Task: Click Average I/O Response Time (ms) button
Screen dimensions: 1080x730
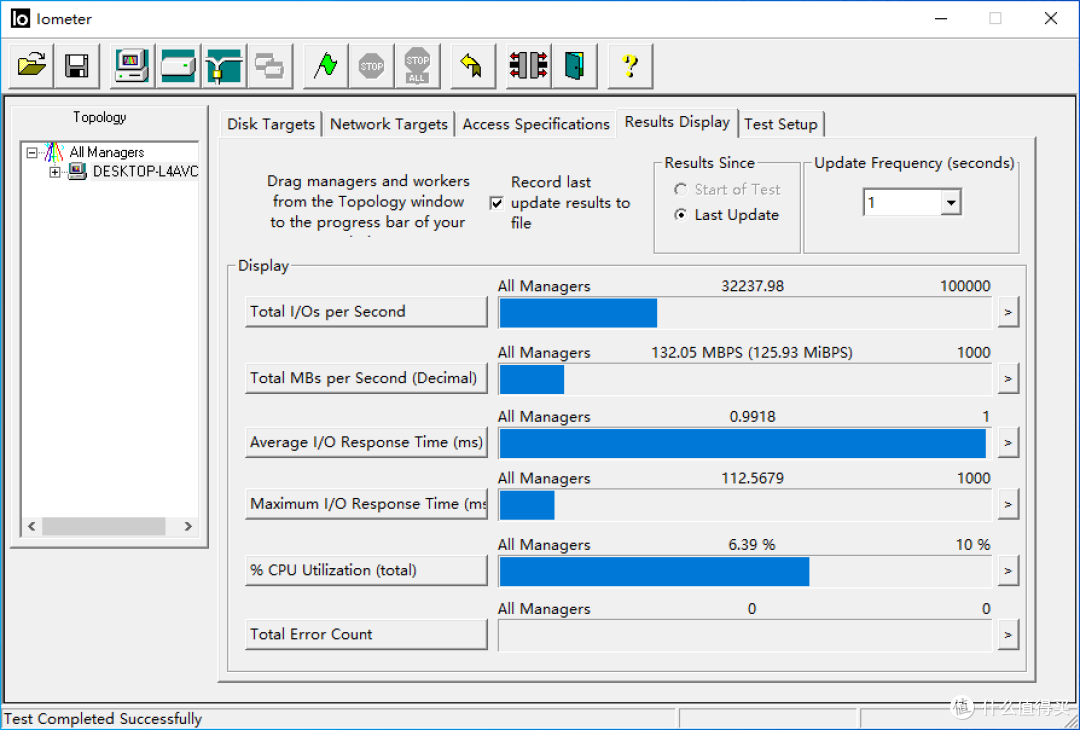Action: click(x=366, y=442)
